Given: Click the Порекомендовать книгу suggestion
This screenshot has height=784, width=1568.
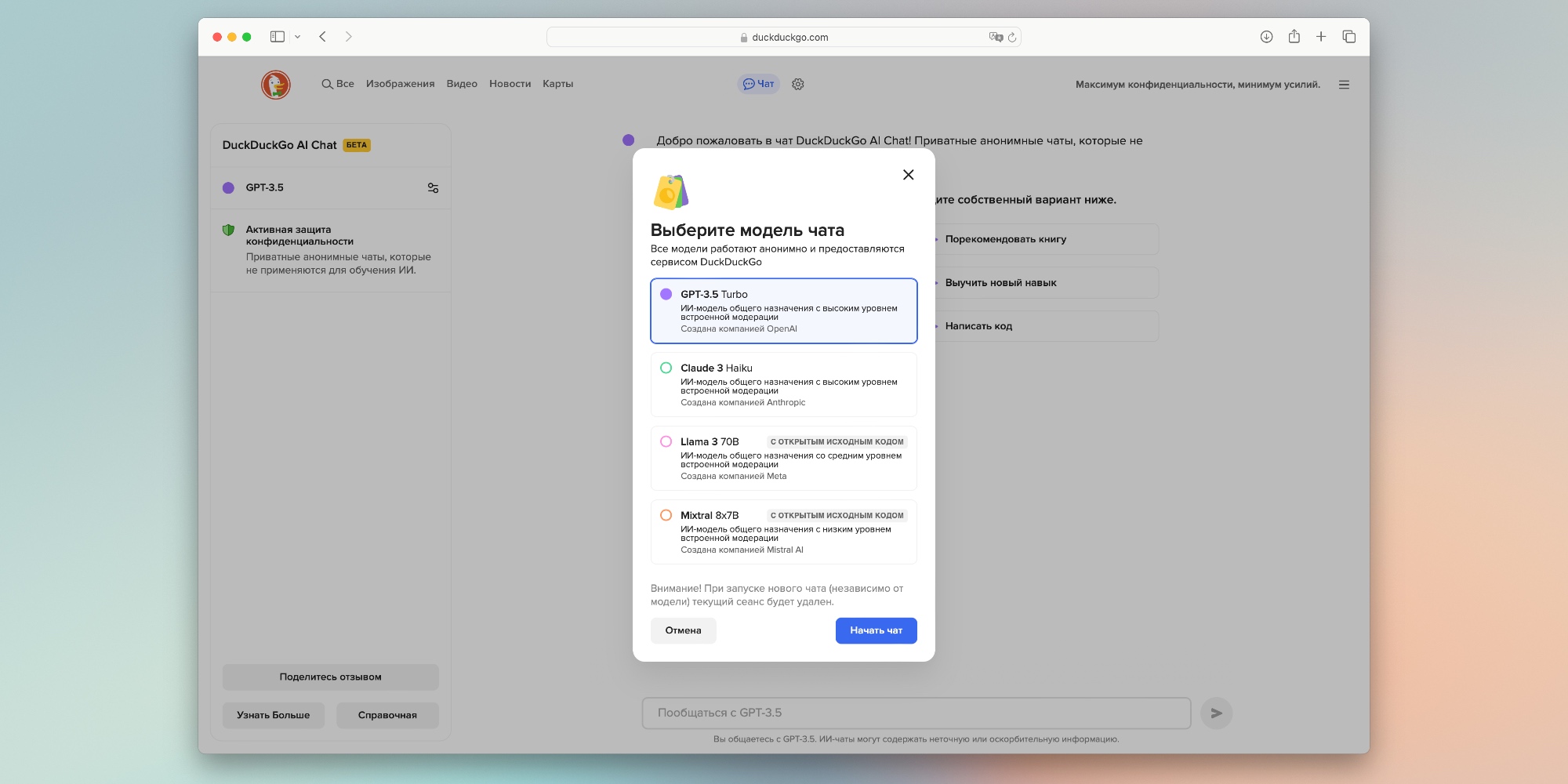Looking at the screenshot, I should tap(1006, 239).
